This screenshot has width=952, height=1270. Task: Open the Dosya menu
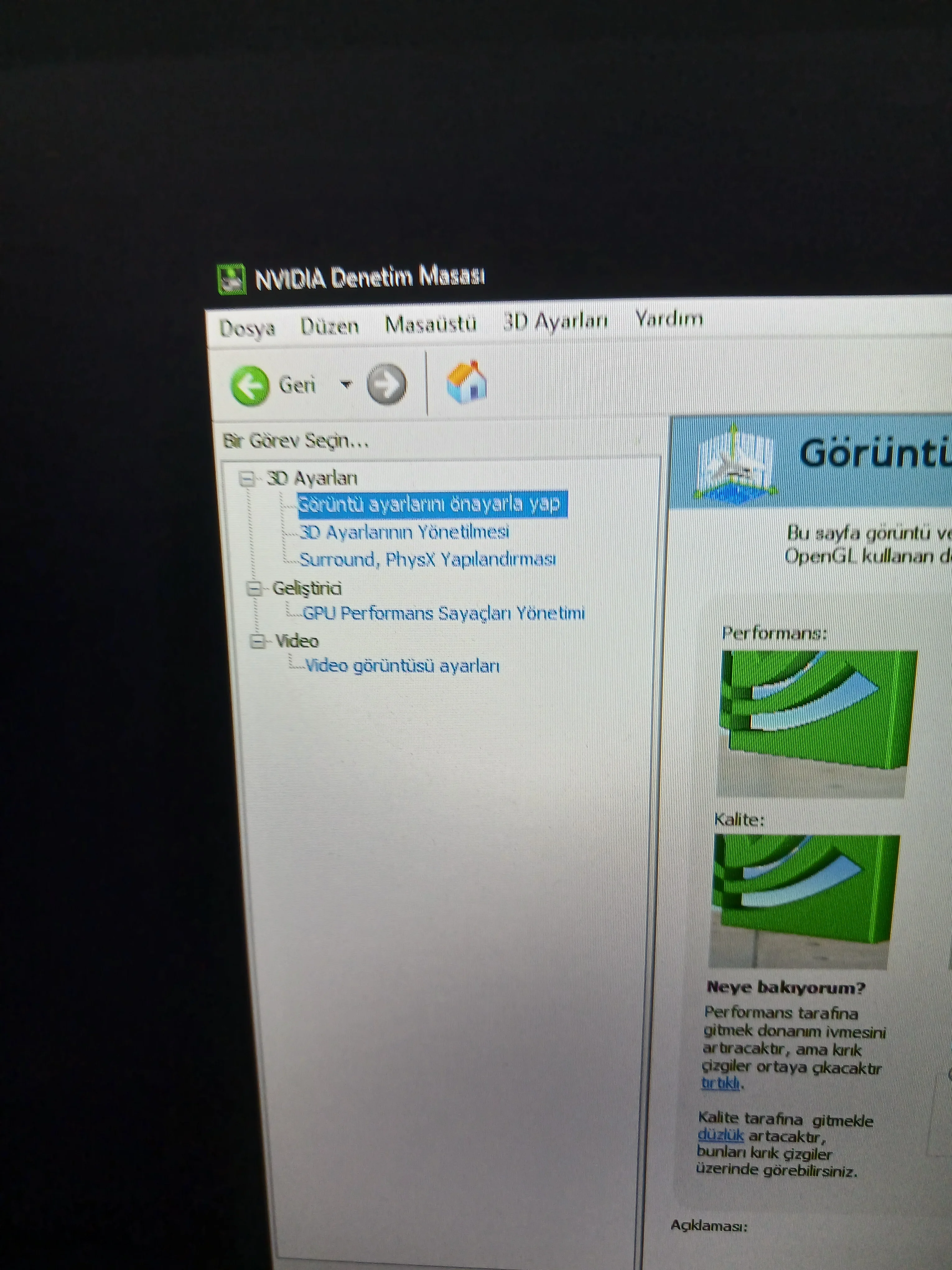point(247,328)
